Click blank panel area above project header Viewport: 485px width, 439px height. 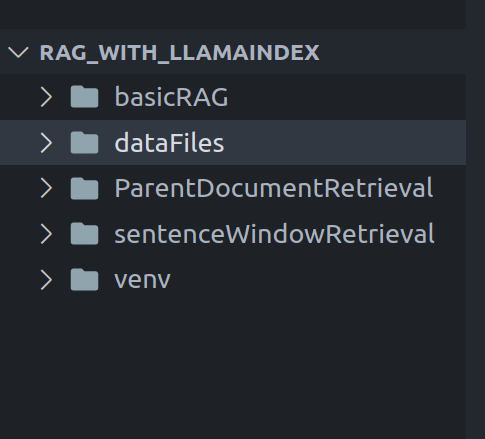[x=233, y=14]
